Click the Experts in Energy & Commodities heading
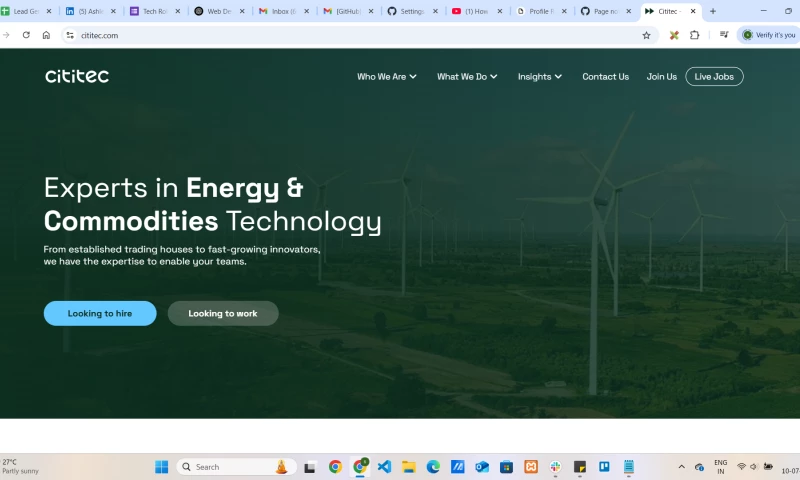The width and height of the screenshot is (800, 480). pos(212,205)
